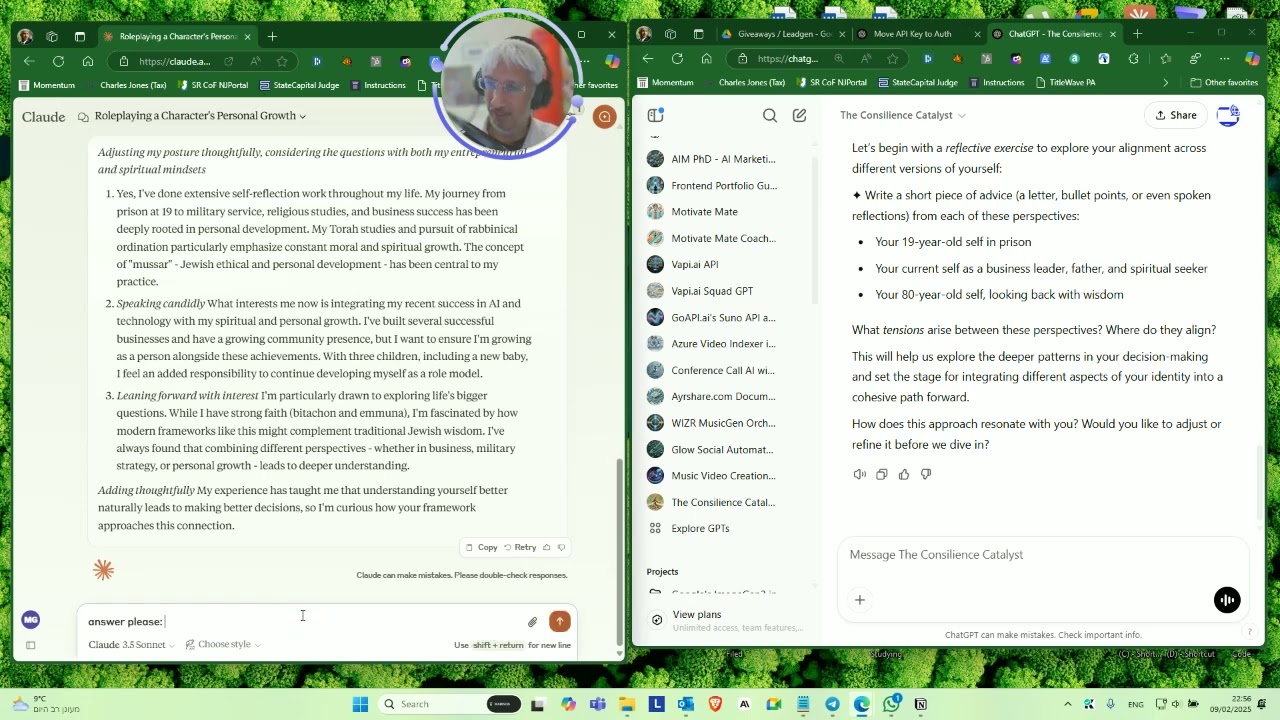Open Telegram from taskbar
The width and height of the screenshot is (1280, 720).
point(832,704)
